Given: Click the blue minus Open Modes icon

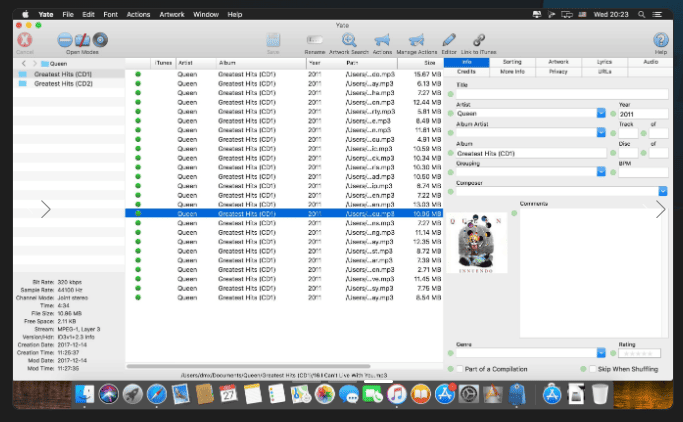Looking at the screenshot, I should (65, 40).
